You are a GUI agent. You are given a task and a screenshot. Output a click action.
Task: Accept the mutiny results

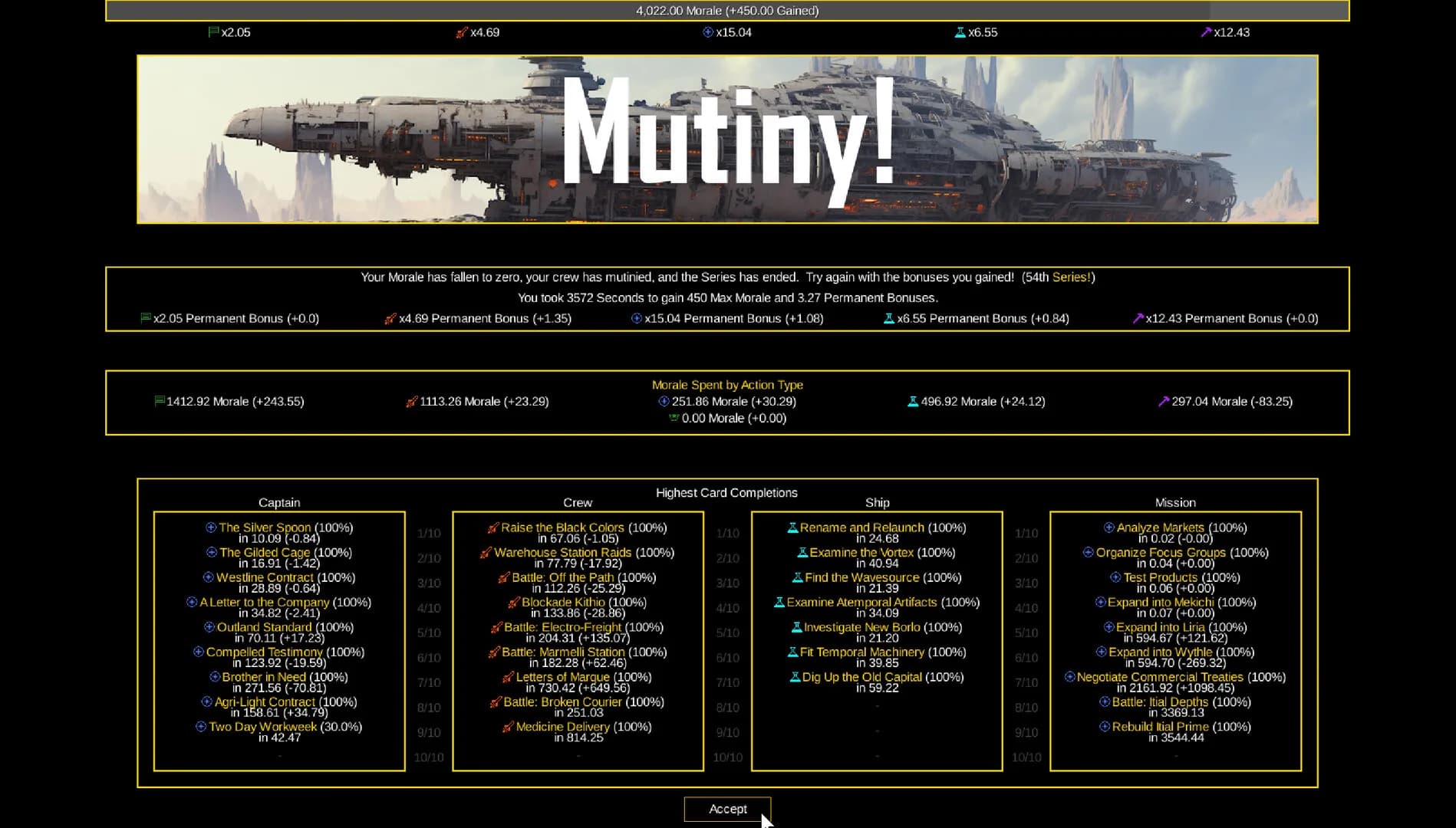coord(727,809)
